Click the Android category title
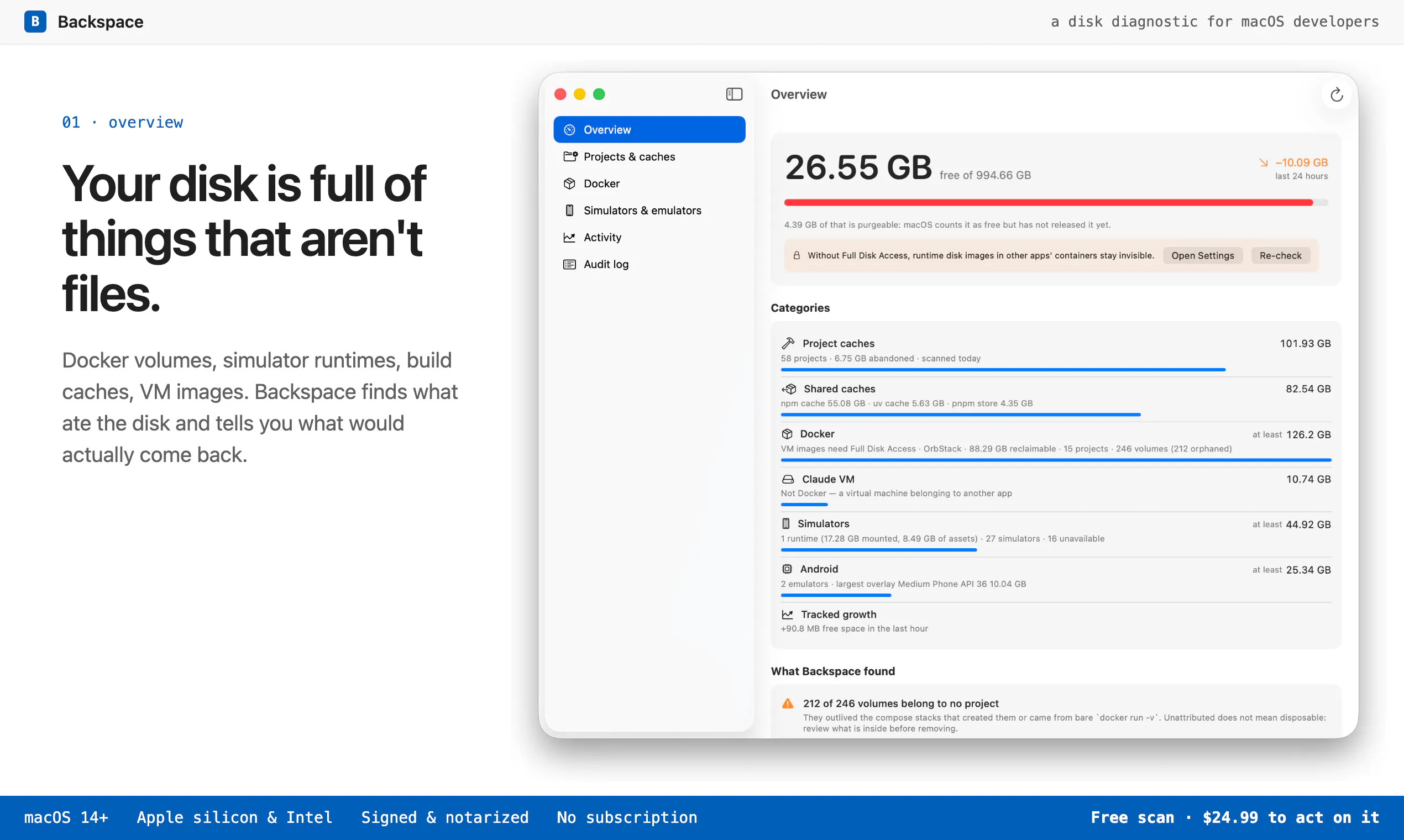Viewport: 1404px width, 840px height. [x=819, y=569]
